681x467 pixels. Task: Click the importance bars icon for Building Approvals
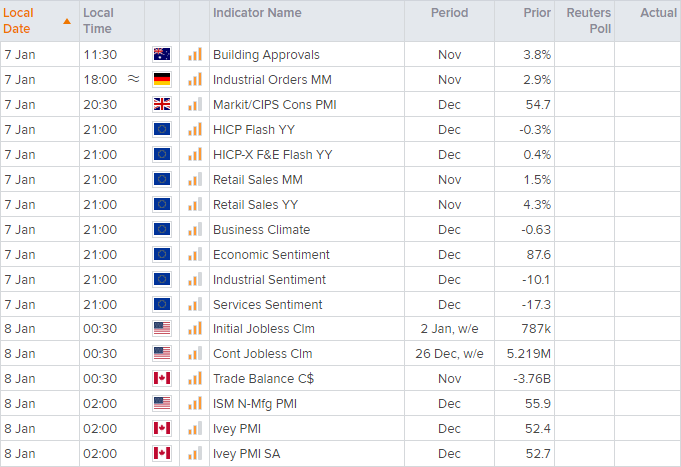(x=194, y=55)
